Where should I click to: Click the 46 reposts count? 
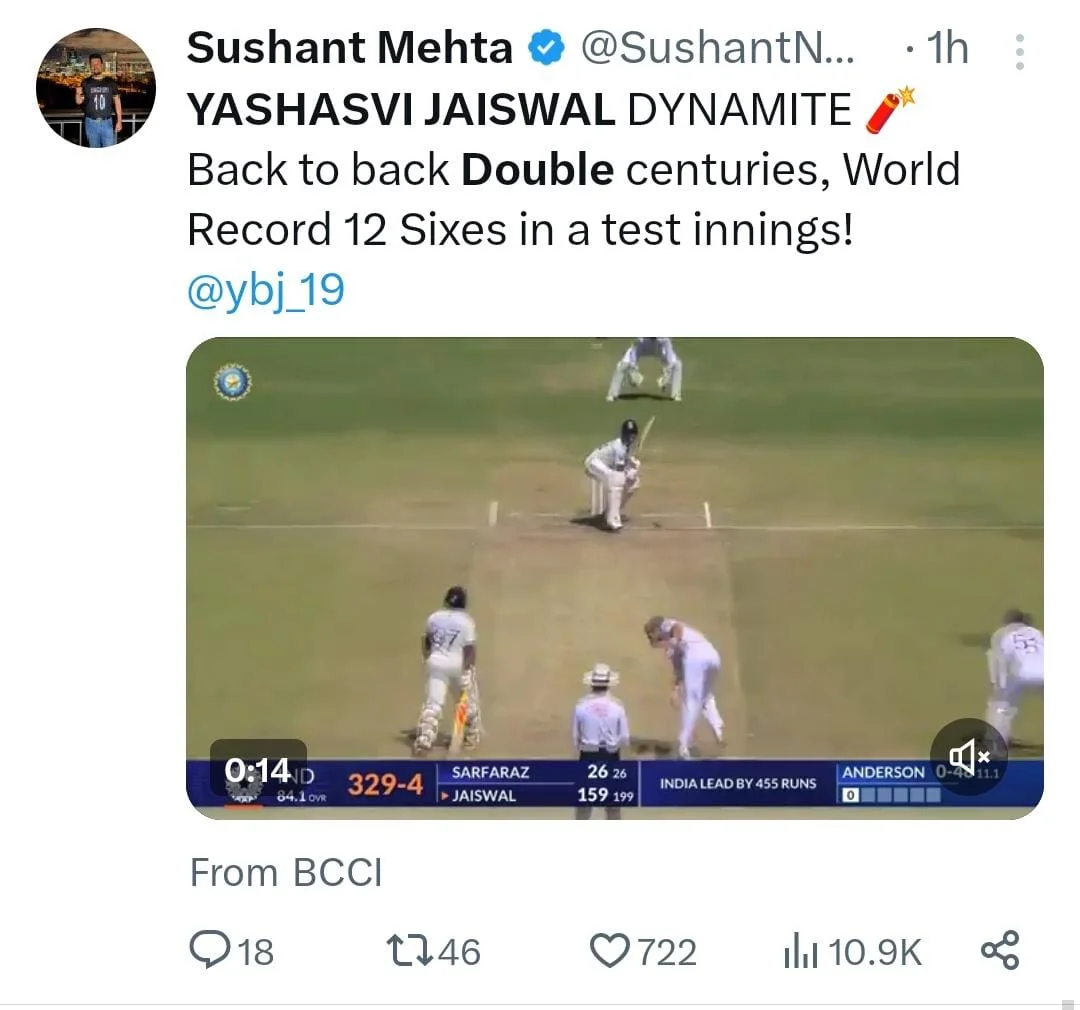coord(459,952)
